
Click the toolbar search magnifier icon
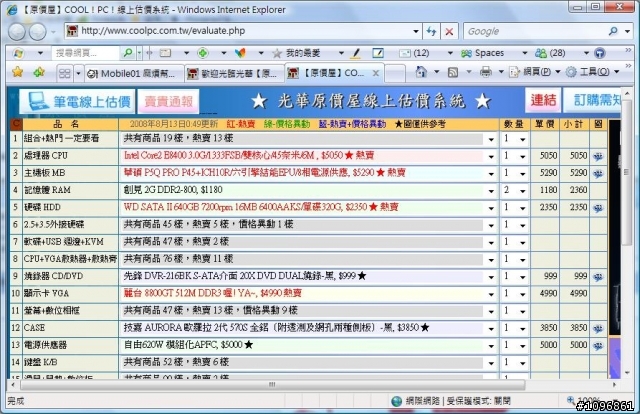point(128,53)
